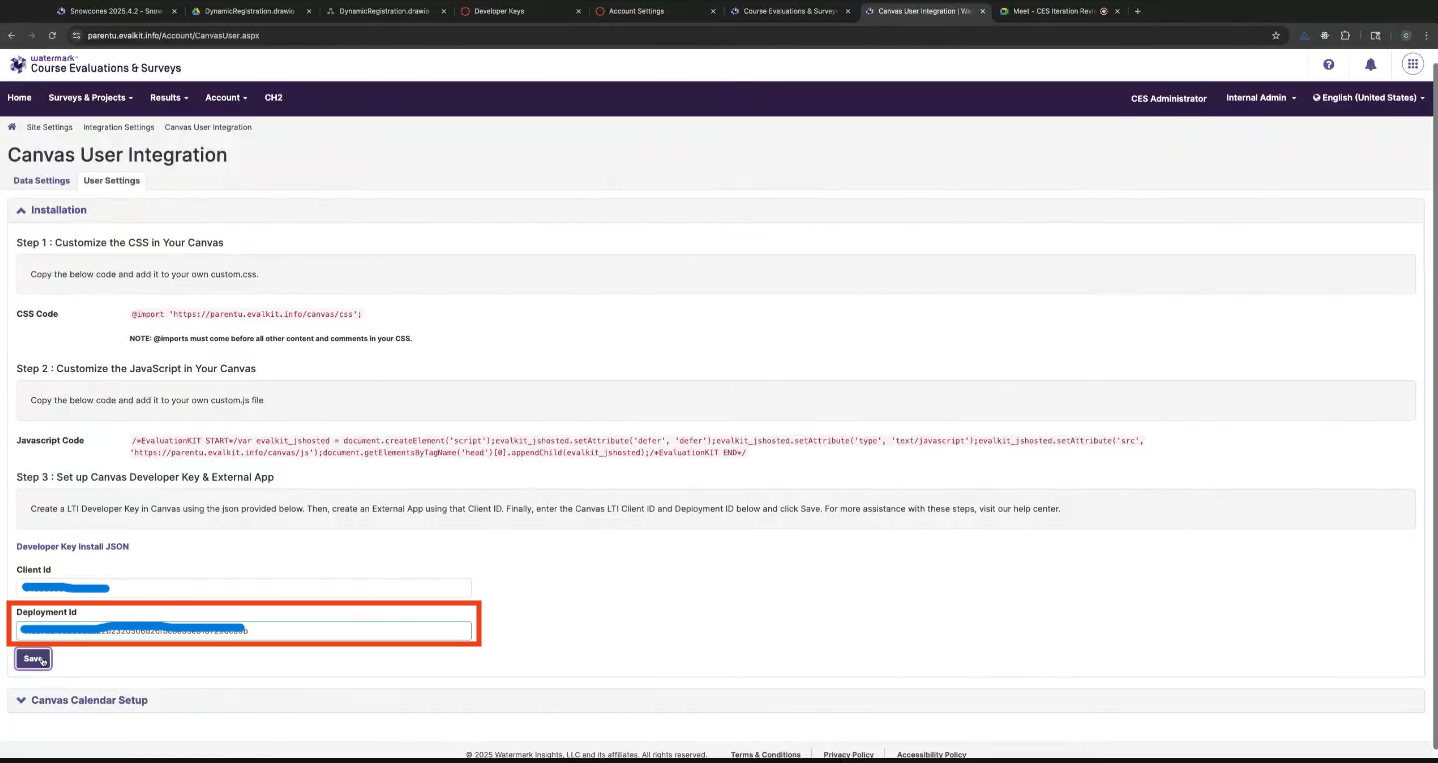Image resolution: width=1438 pixels, height=763 pixels.
Task: Click the CSS @import code snippet
Action: pyautogui.click(x=246, y=314)
